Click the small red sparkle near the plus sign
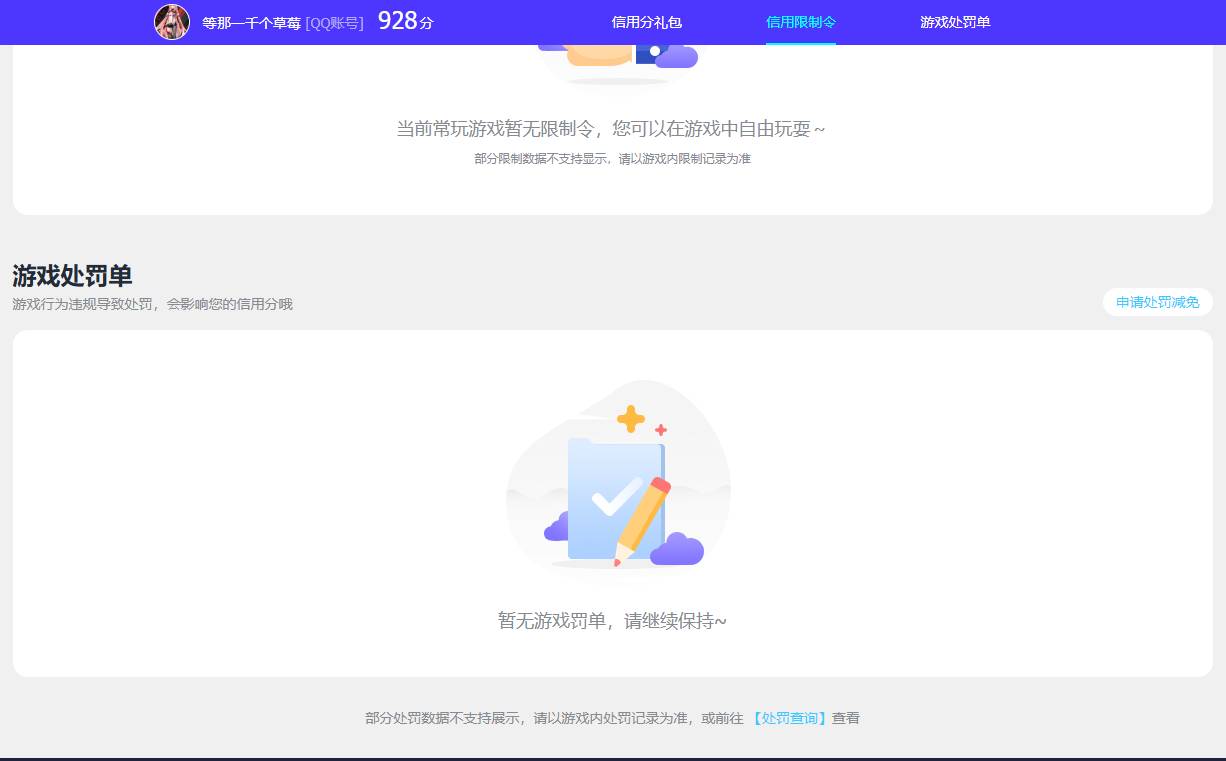 click(660, 430)
